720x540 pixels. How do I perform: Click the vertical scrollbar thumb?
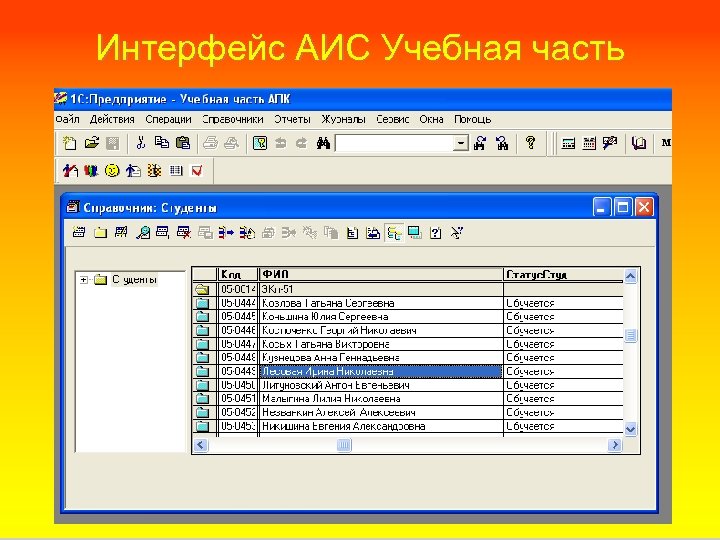[631, 335]
